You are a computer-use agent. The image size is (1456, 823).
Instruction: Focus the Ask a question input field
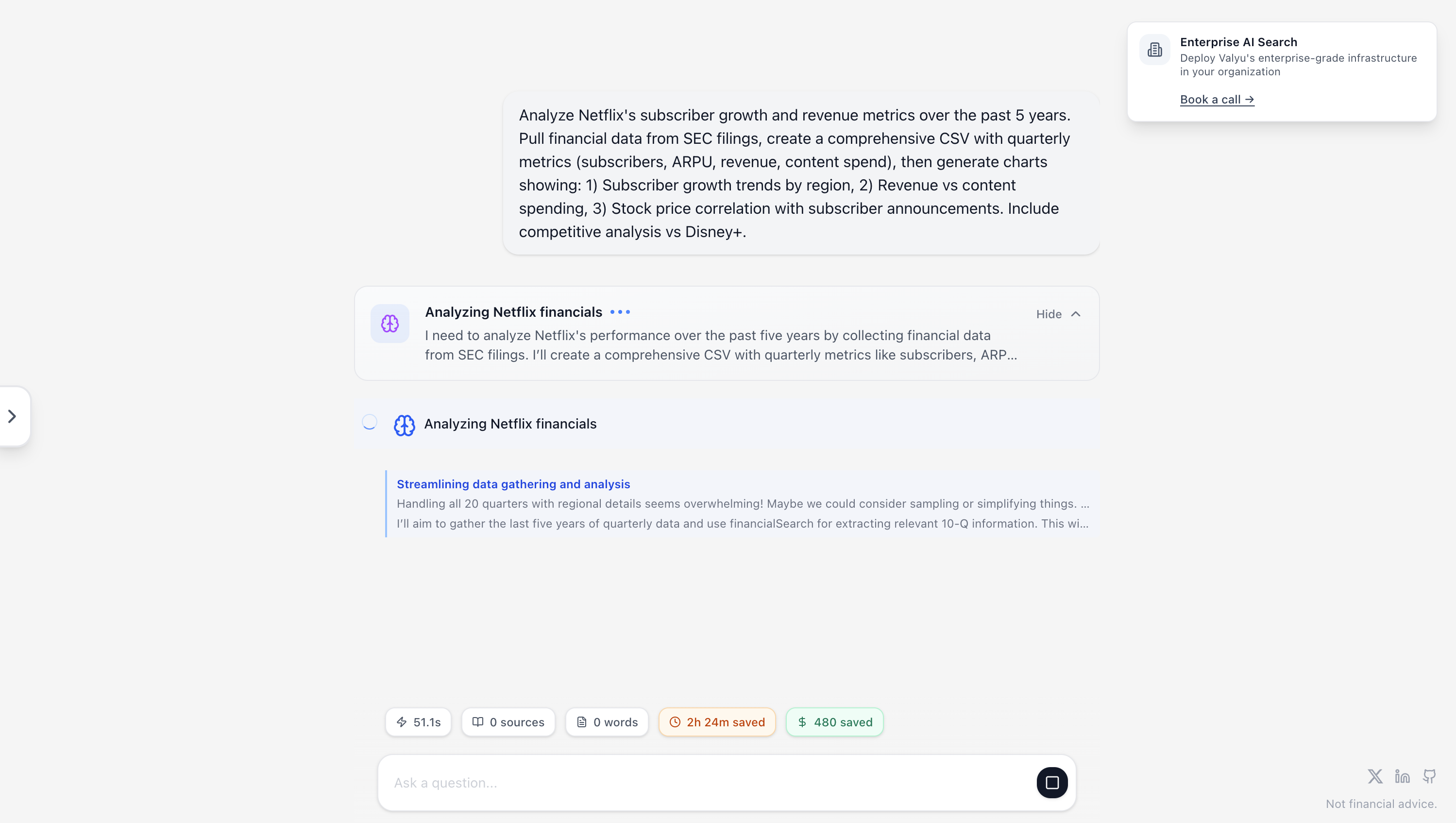(707, 783)
